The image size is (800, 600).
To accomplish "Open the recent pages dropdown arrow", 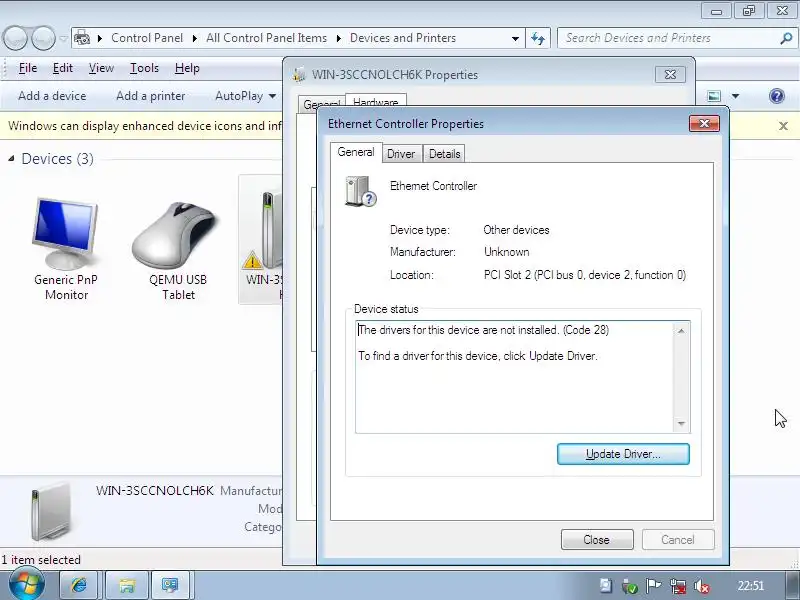I will click(x=63, y=38).
